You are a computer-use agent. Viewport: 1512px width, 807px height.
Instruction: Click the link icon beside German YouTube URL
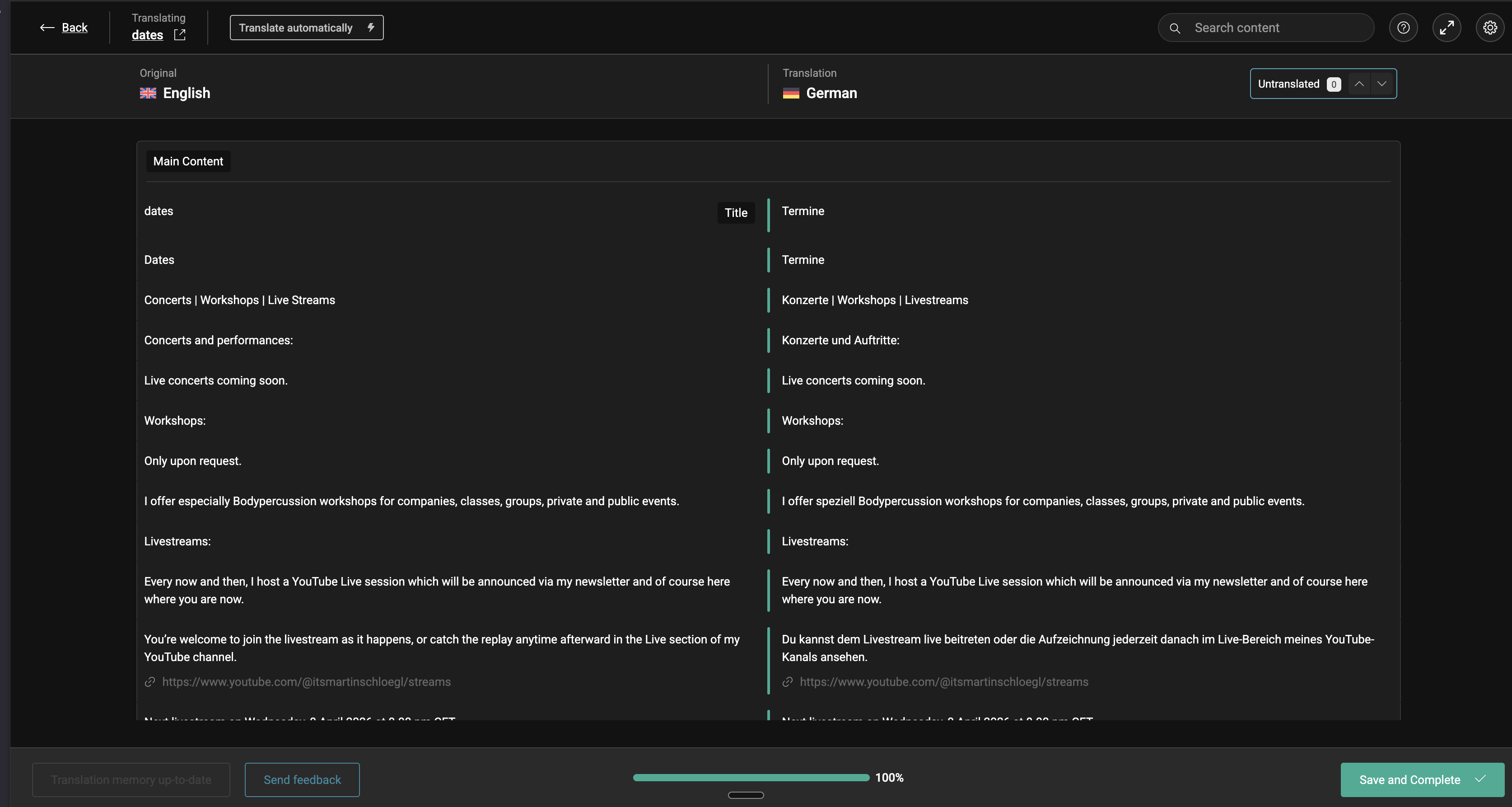click(788, 682)
